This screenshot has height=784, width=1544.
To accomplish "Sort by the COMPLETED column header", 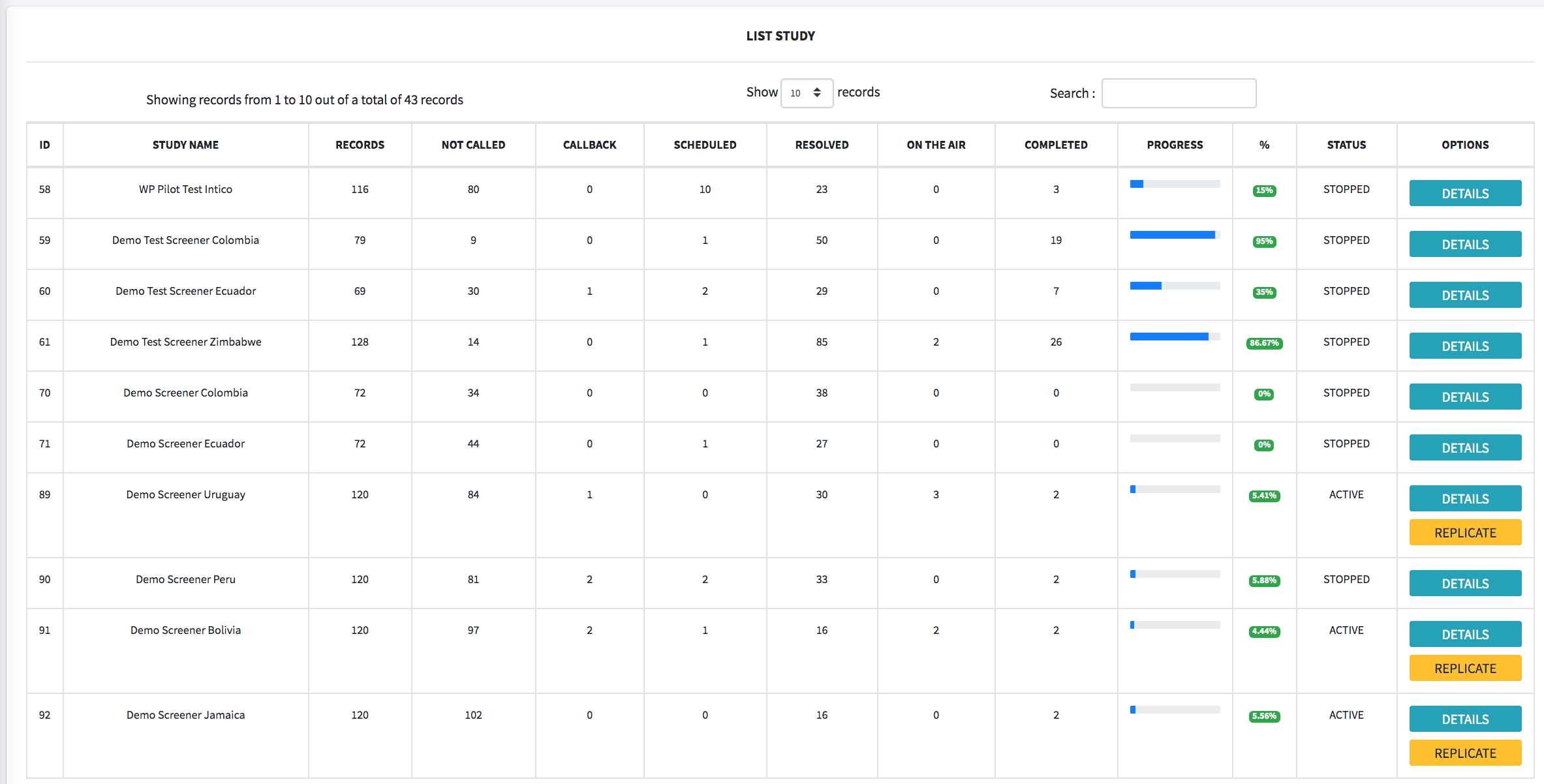I will coord(1056,145).
